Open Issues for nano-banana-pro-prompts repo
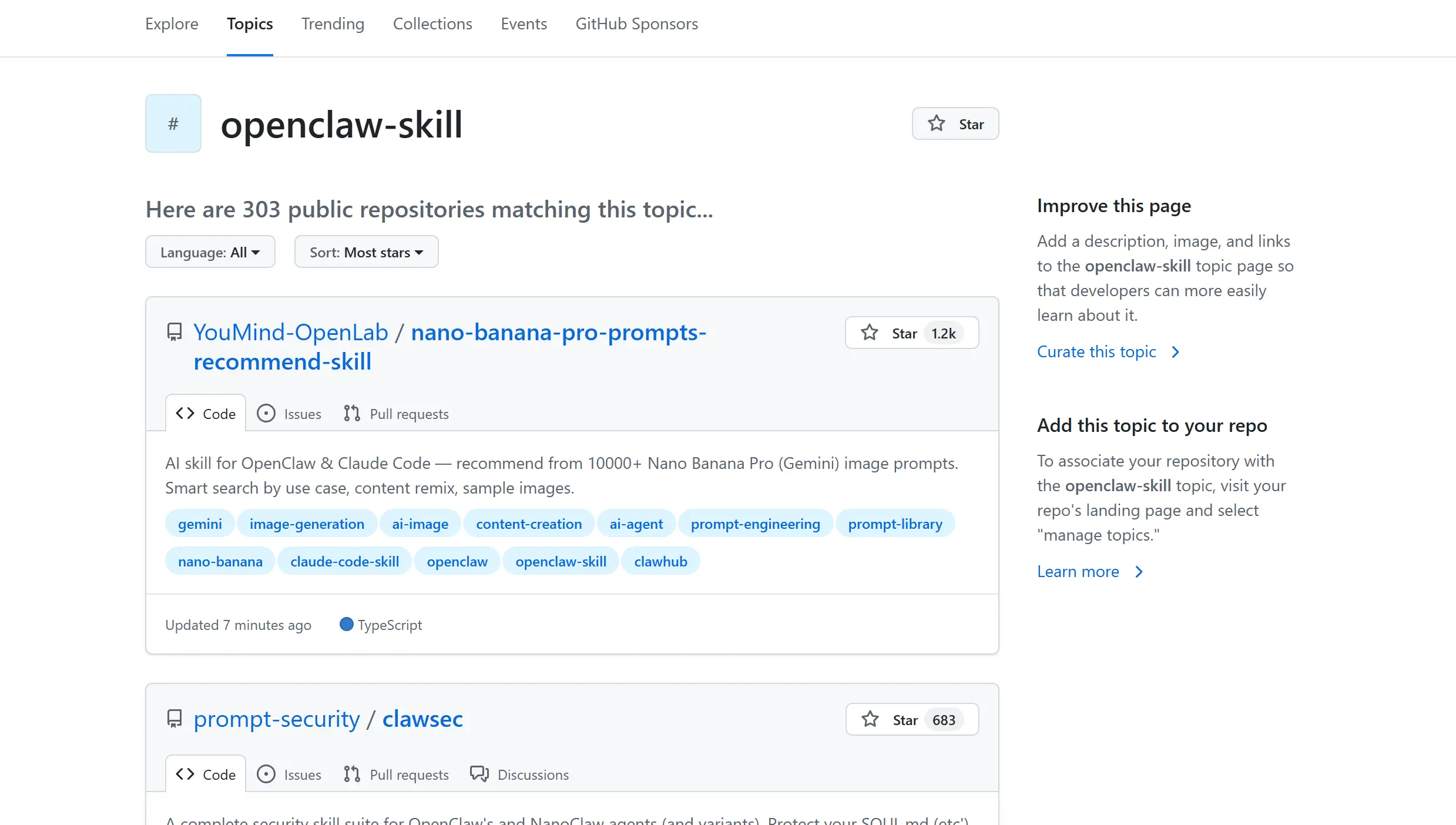 click(290, 414)
